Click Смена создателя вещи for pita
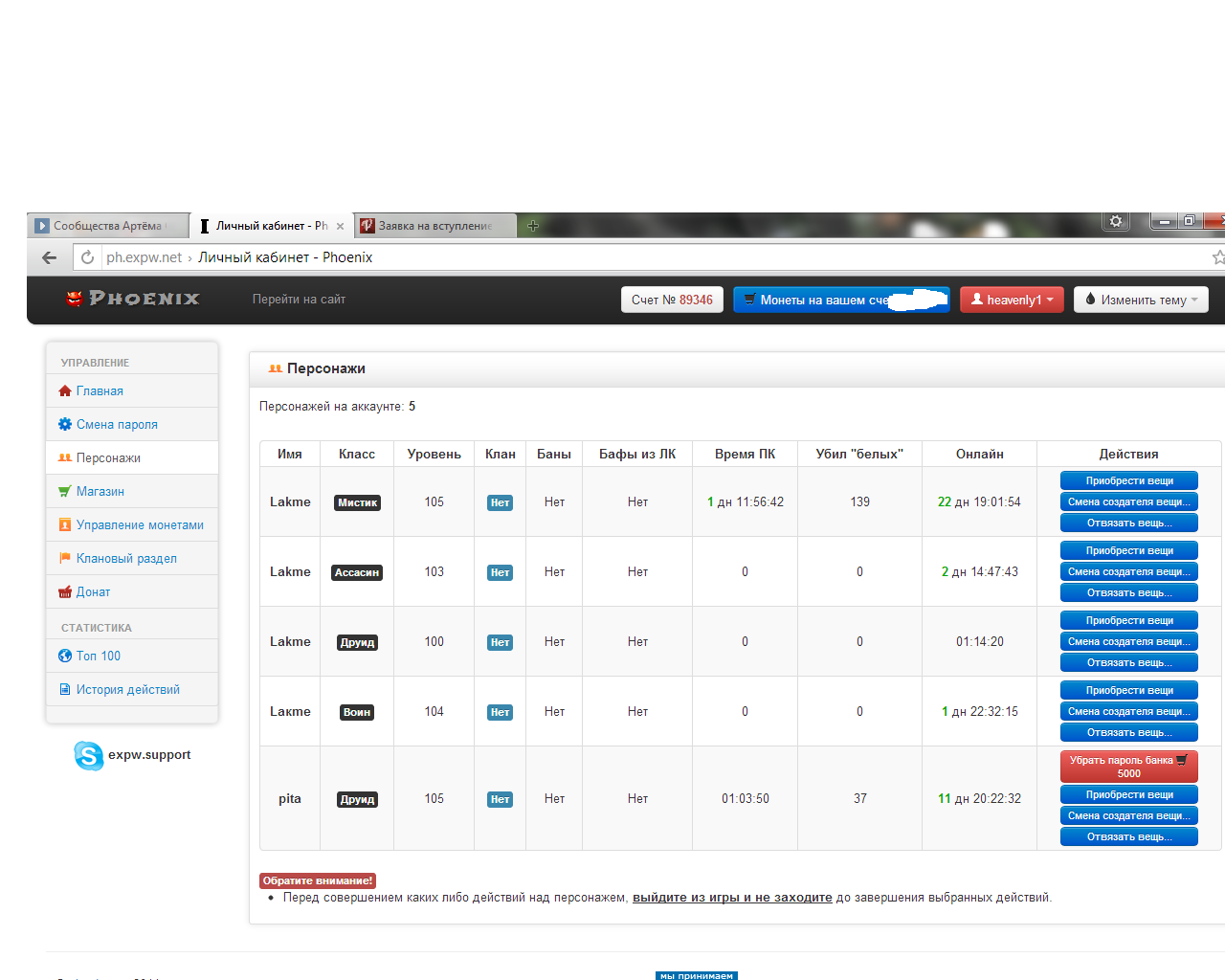The image size is (1225, 980). (x=1129, y=815)
